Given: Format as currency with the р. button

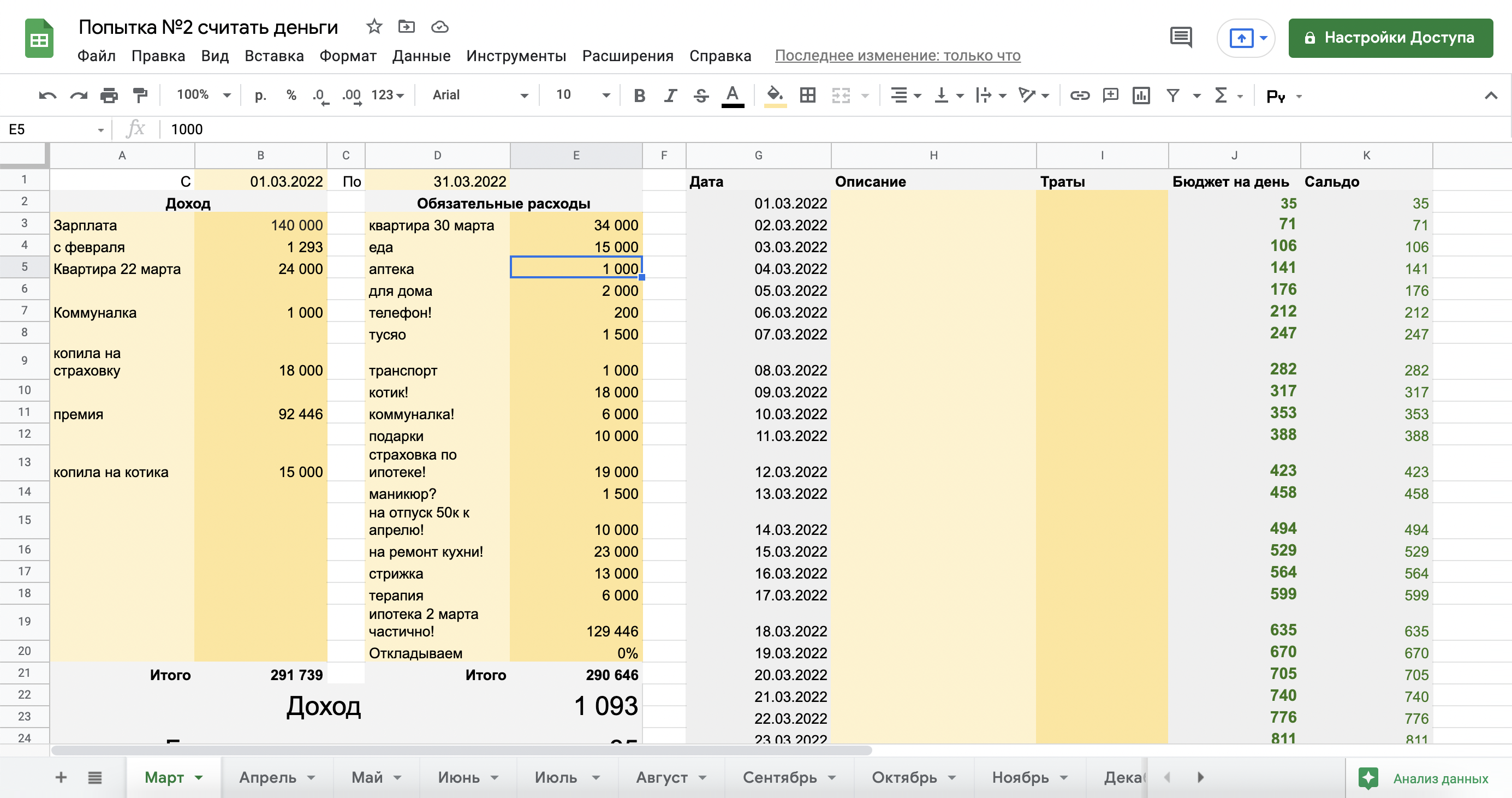Looking at the screenshot, I should coord(260,95).
